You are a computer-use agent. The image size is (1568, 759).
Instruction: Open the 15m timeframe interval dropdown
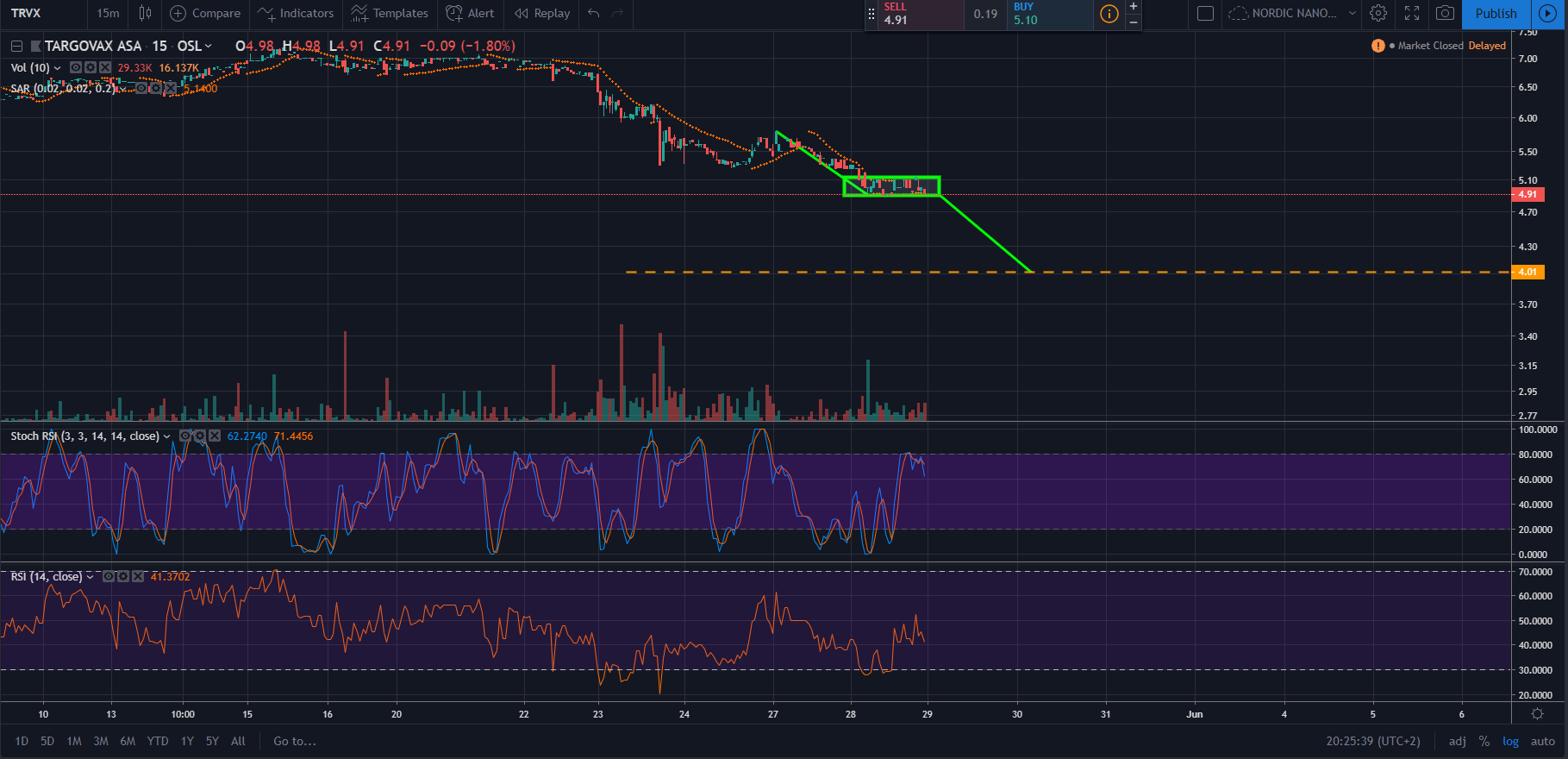pos(108,13)
